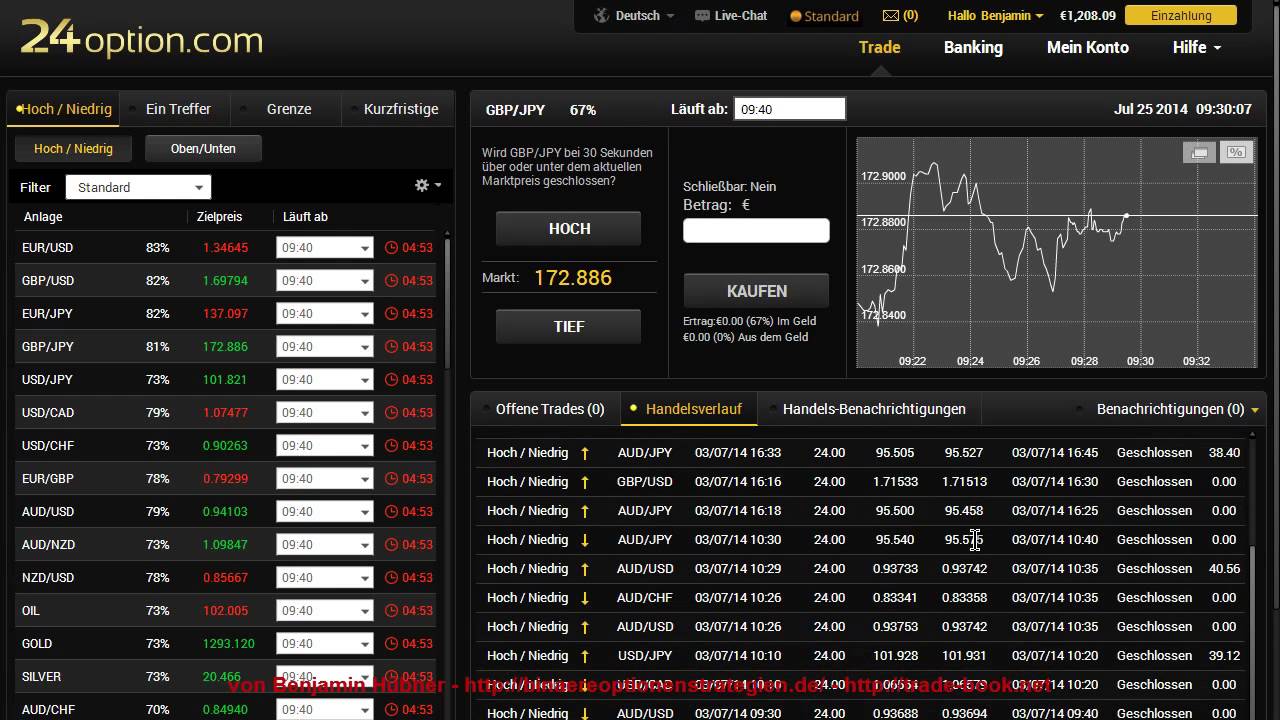Switch to the Hoch / Niedrig tab
The height and width of the screenshot is (720, 1280).
tap(64, 109)
